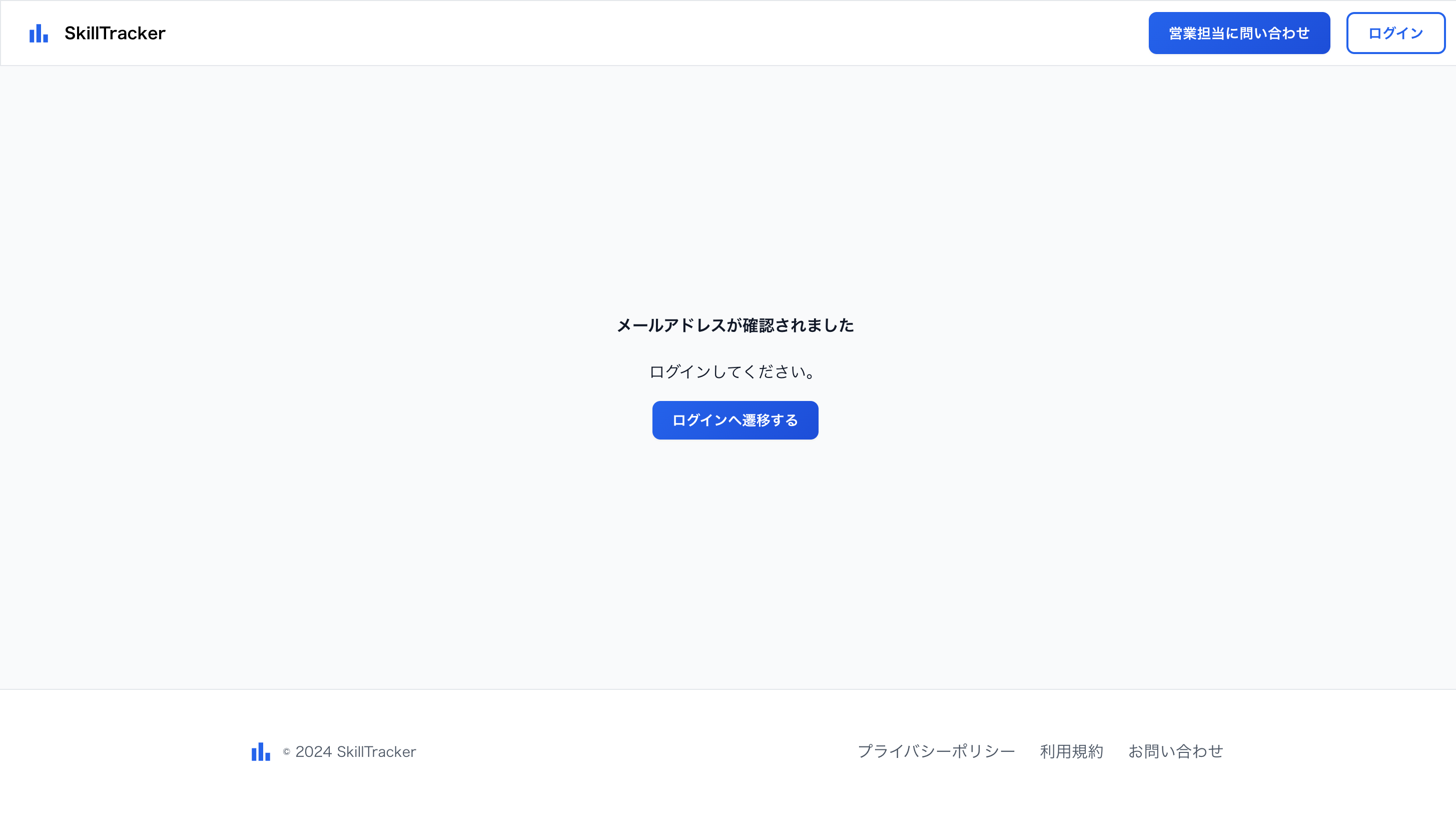1456x813 pixels.
Task: Open login from the outlined header button
Action: pyautogui.click(x=1395, y=33)
